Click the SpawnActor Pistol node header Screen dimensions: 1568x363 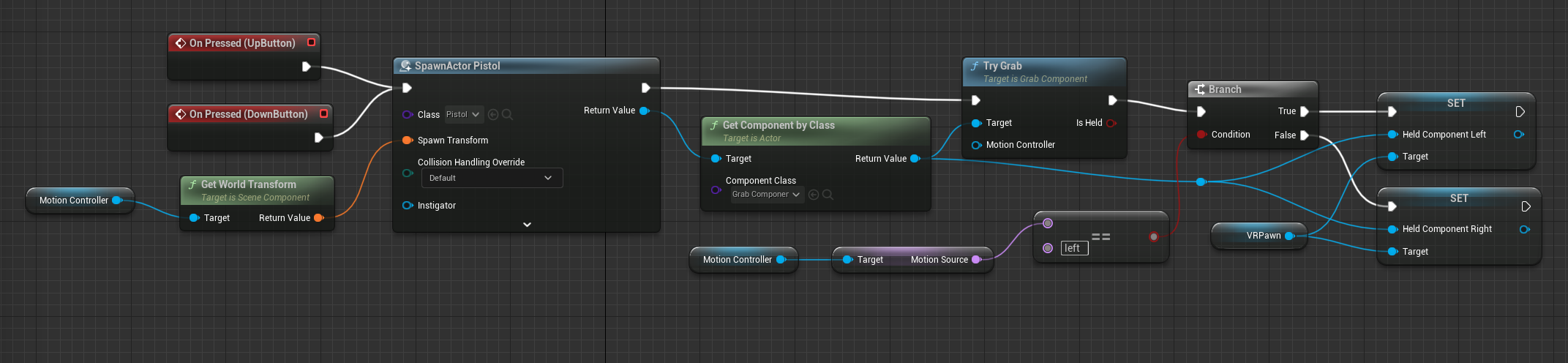pos(526,66)
